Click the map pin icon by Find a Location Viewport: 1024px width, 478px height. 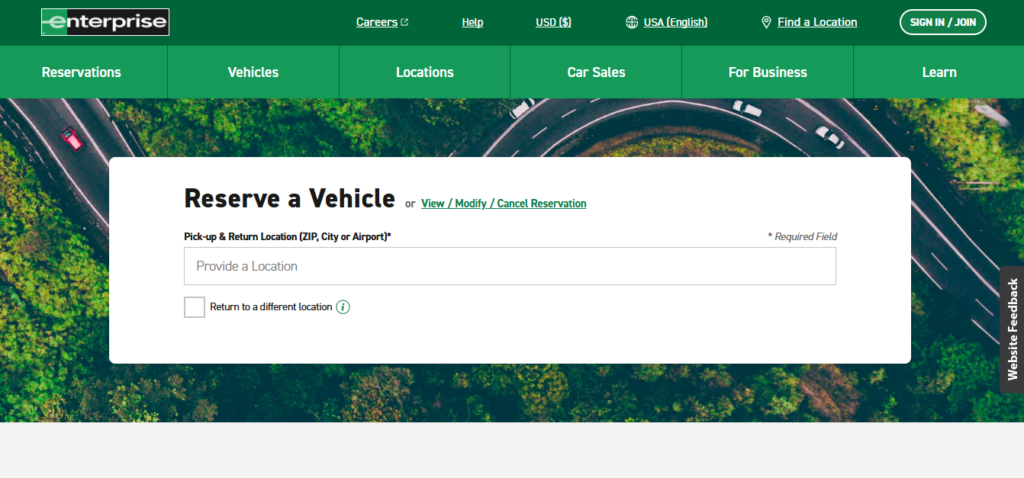pyautogui.click(x=767, y=22)
